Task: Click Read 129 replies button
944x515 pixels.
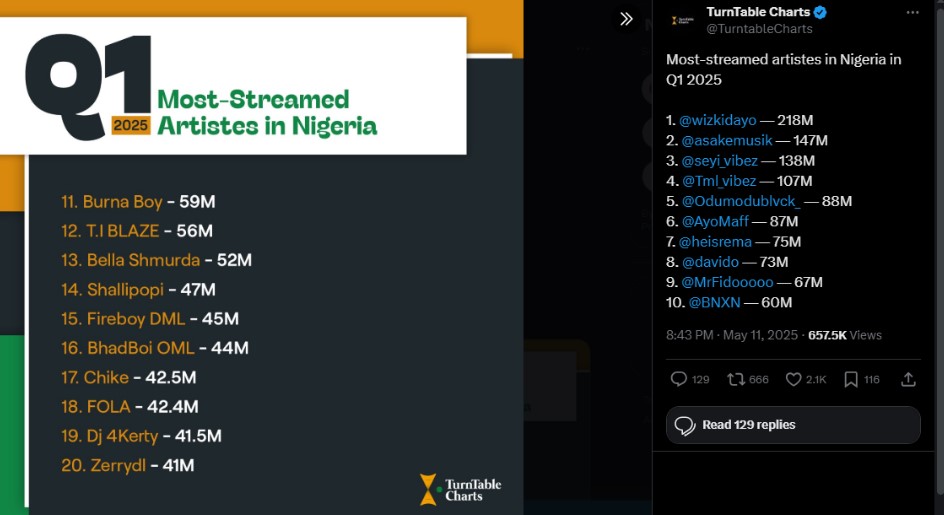Action: (x=793, y=425)
